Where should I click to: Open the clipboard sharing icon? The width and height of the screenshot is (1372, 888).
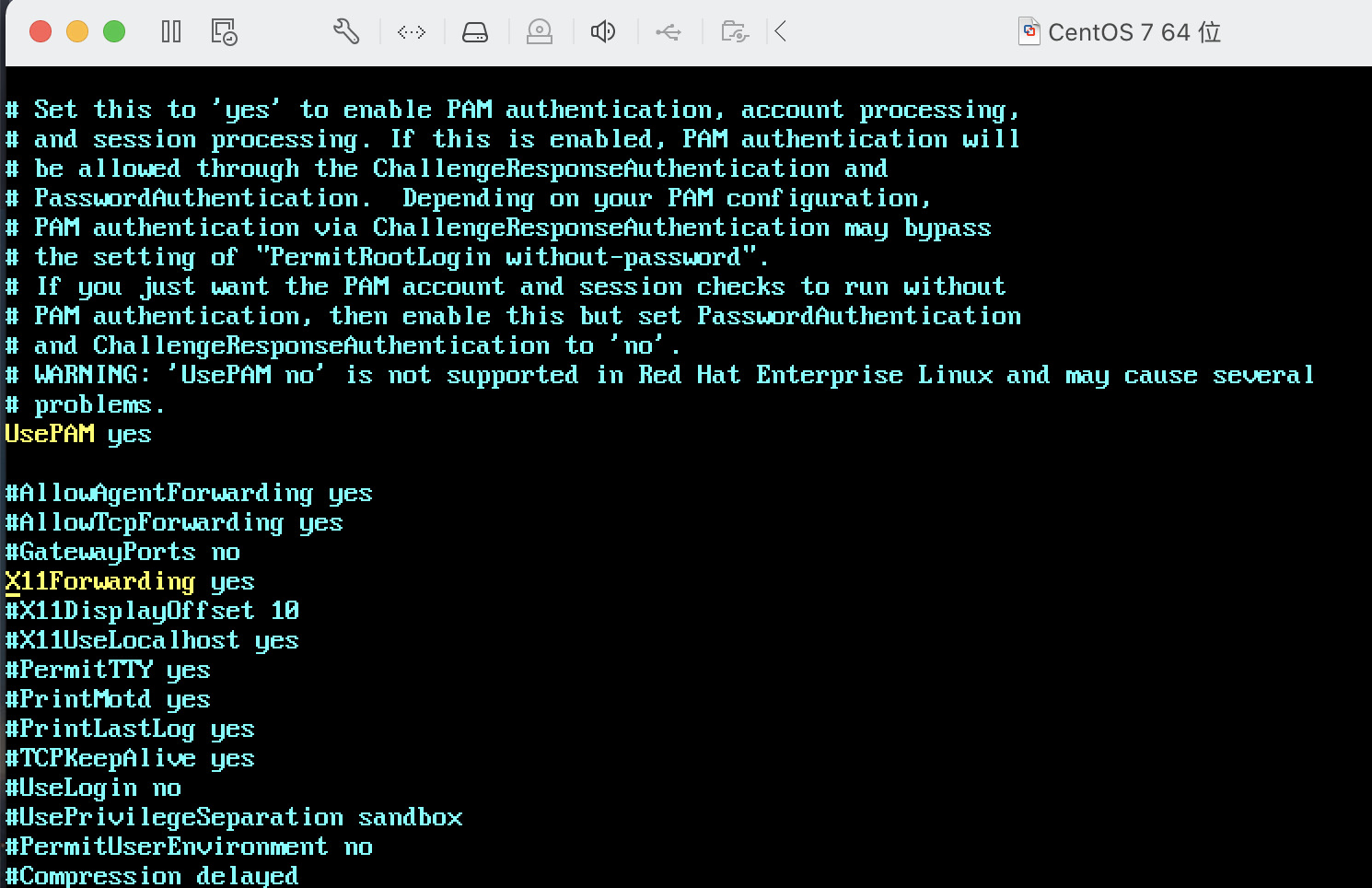tap(733, 30)
